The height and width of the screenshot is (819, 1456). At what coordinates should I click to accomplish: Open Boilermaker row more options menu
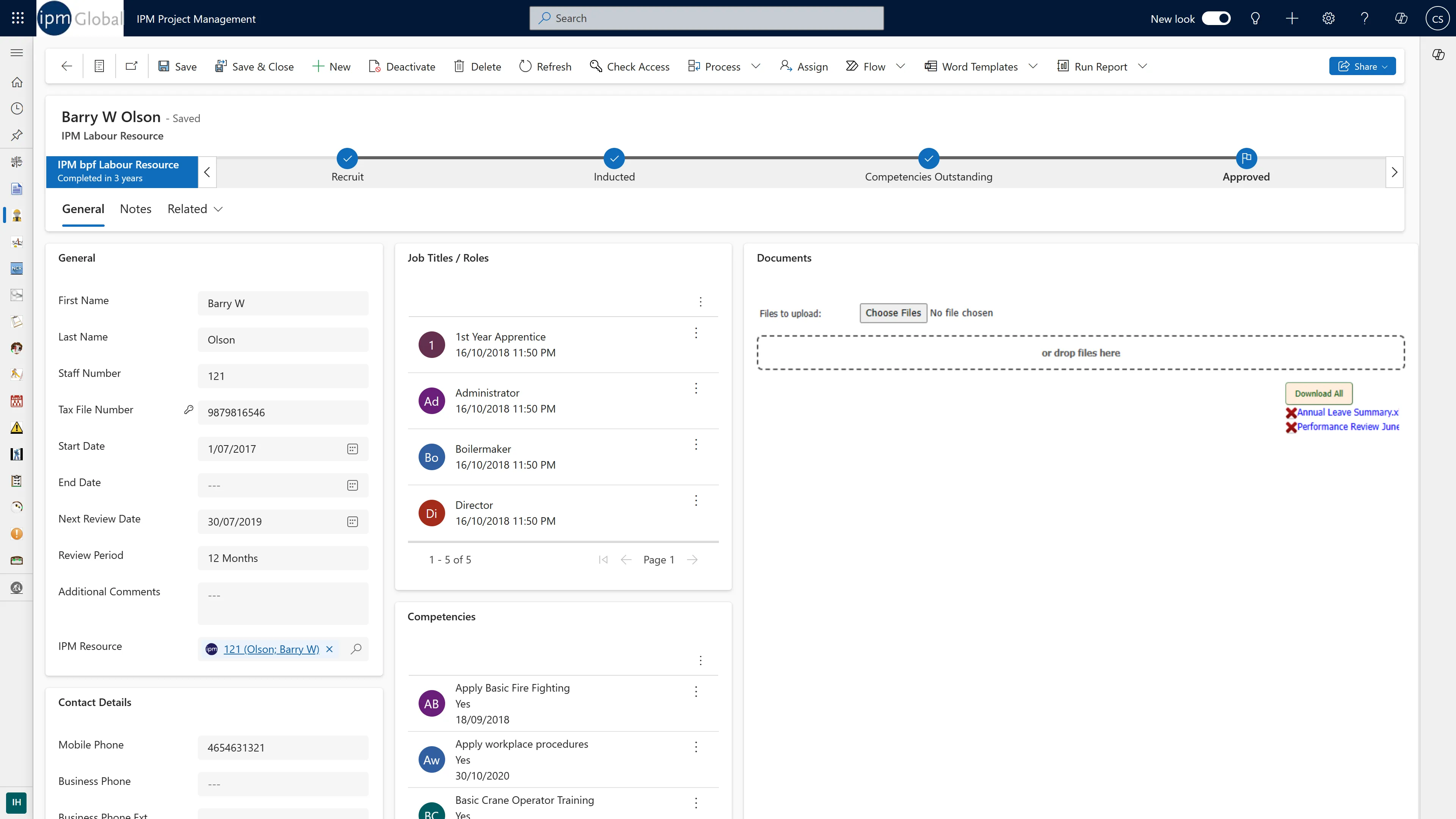point(696,445)
